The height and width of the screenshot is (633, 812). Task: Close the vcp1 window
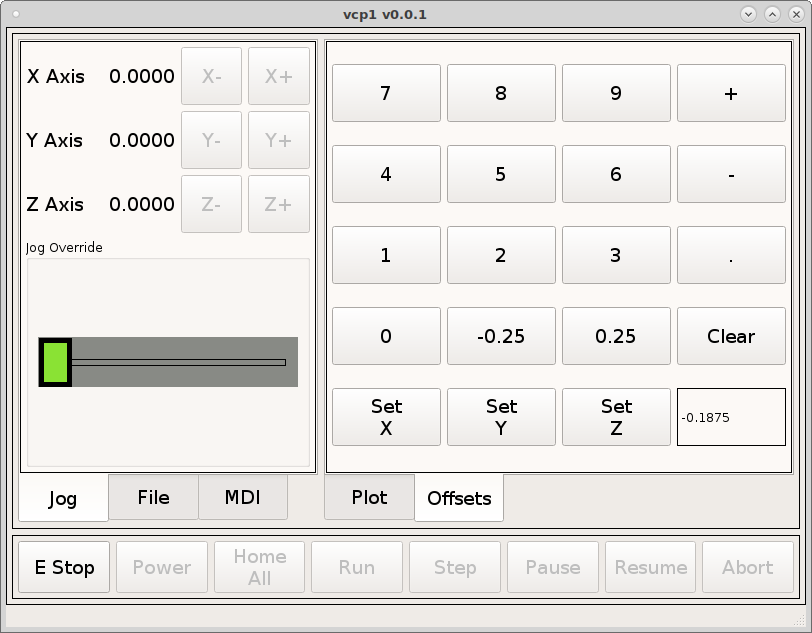[796, 14]
